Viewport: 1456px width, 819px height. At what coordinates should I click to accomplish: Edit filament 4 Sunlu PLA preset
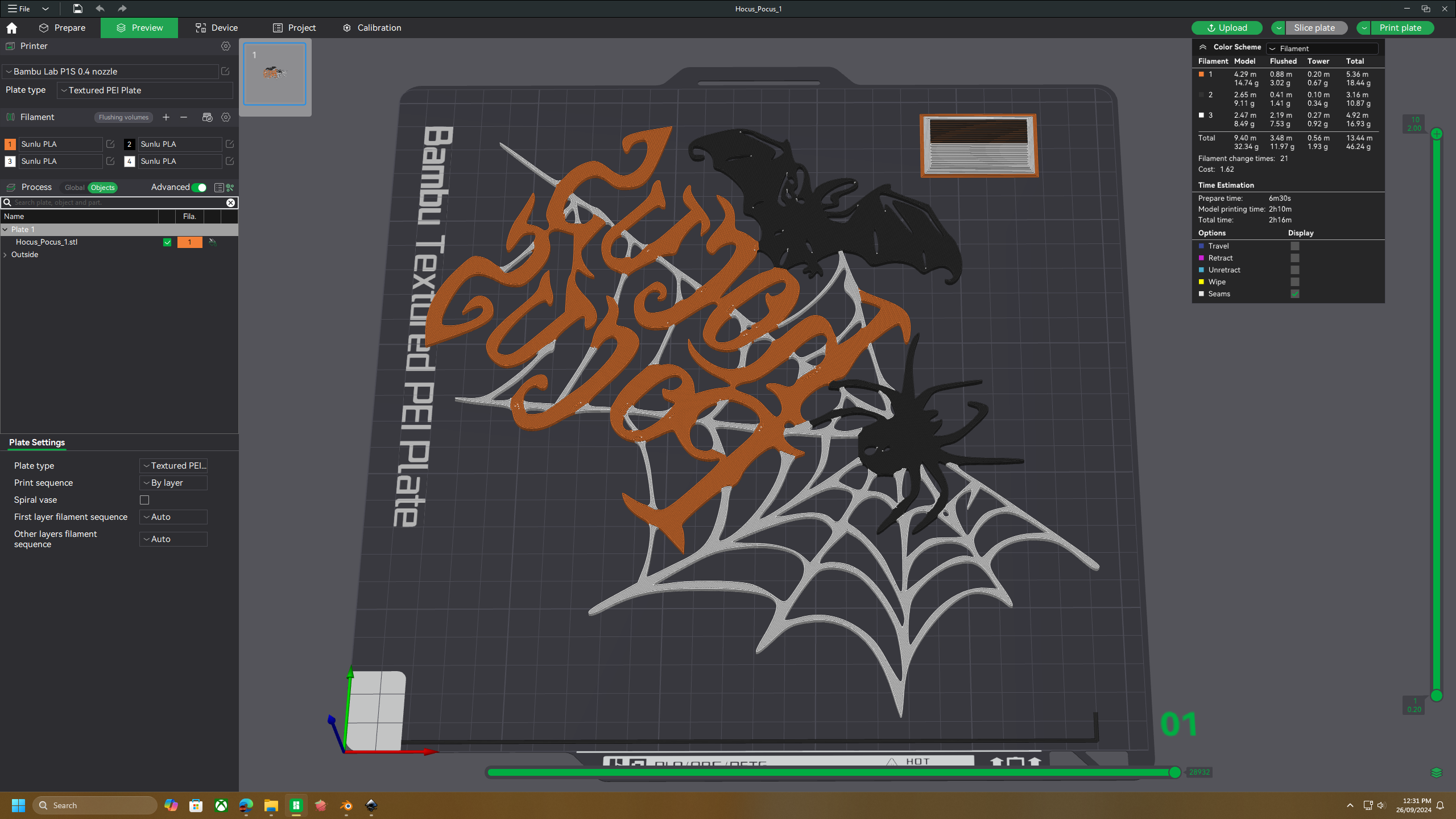tap(230, 161)
